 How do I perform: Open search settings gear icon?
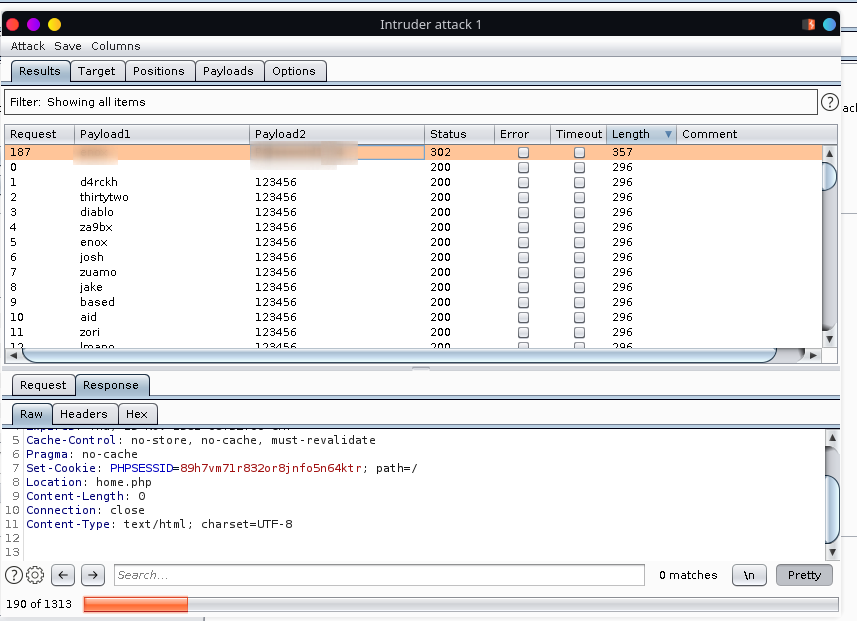tap(35, 575)
